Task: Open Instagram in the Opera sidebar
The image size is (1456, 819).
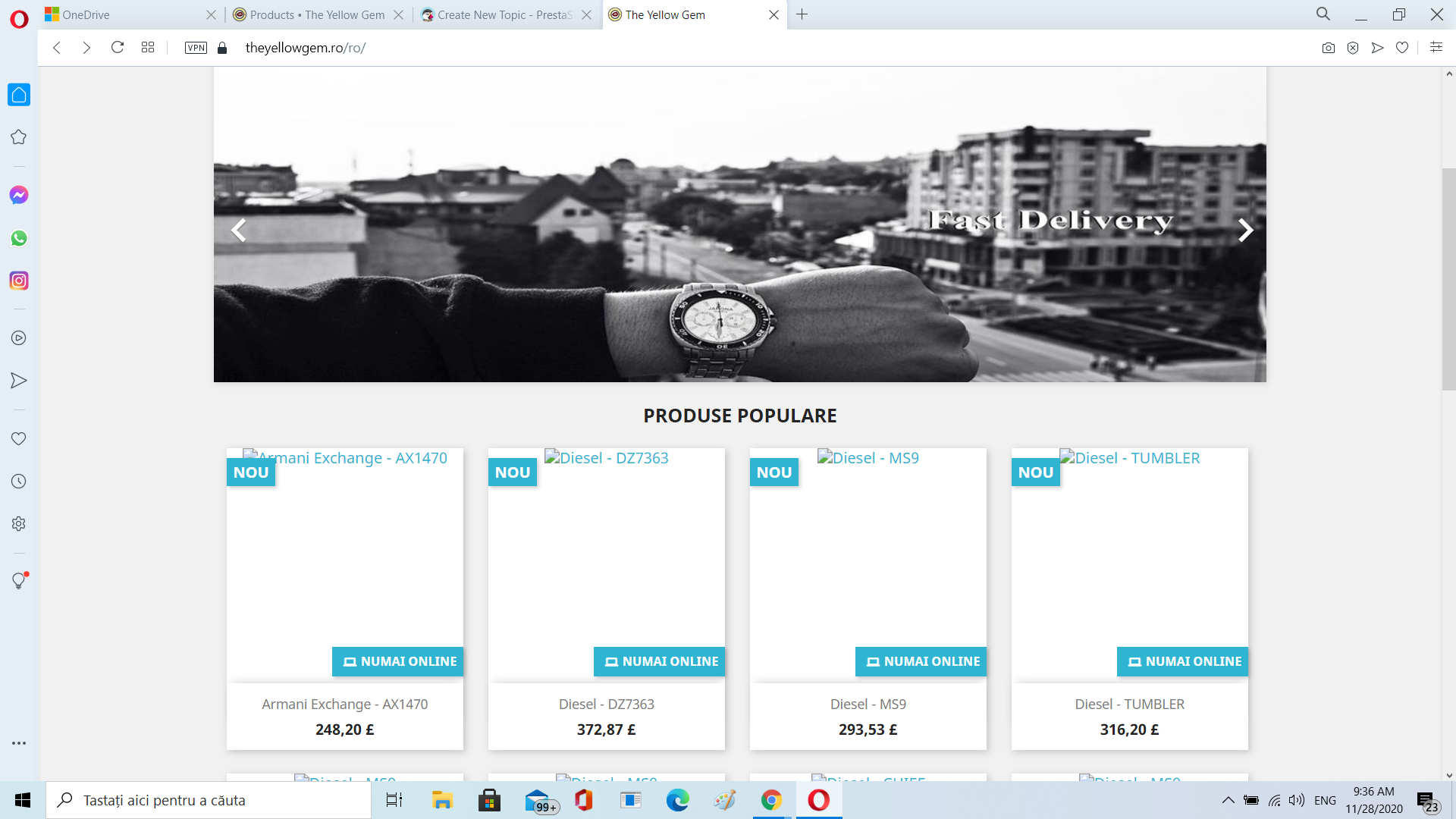Action: [19, 281]
